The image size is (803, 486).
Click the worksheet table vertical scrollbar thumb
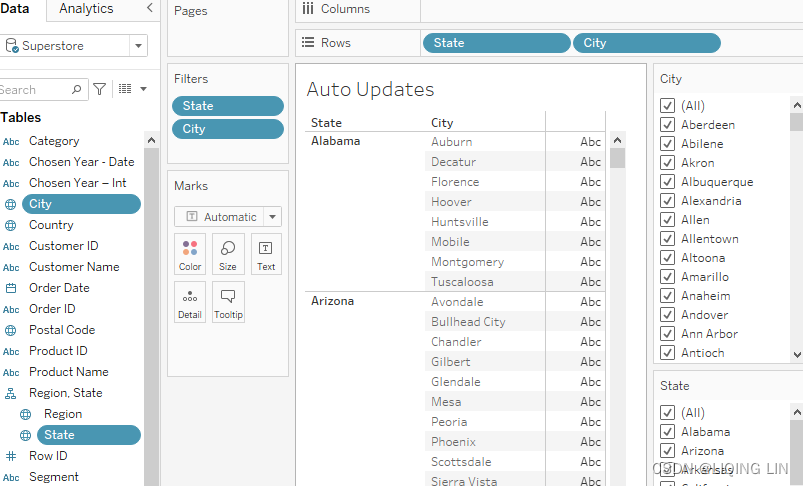click(618, 158)
